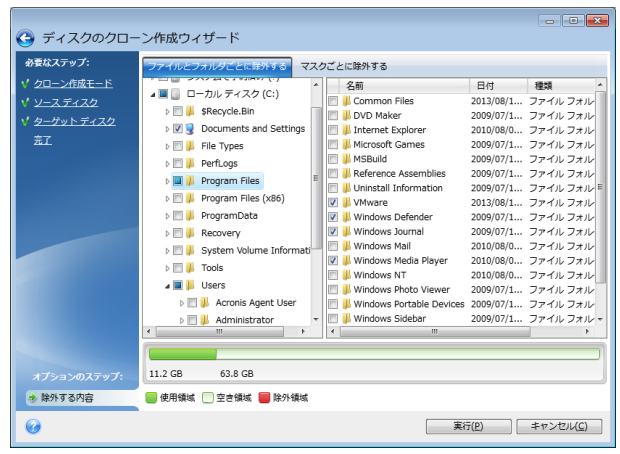Click the green arrow icon beside 除外する内容
The width and height of the screenshot is (620, 454).
(33, 397)
